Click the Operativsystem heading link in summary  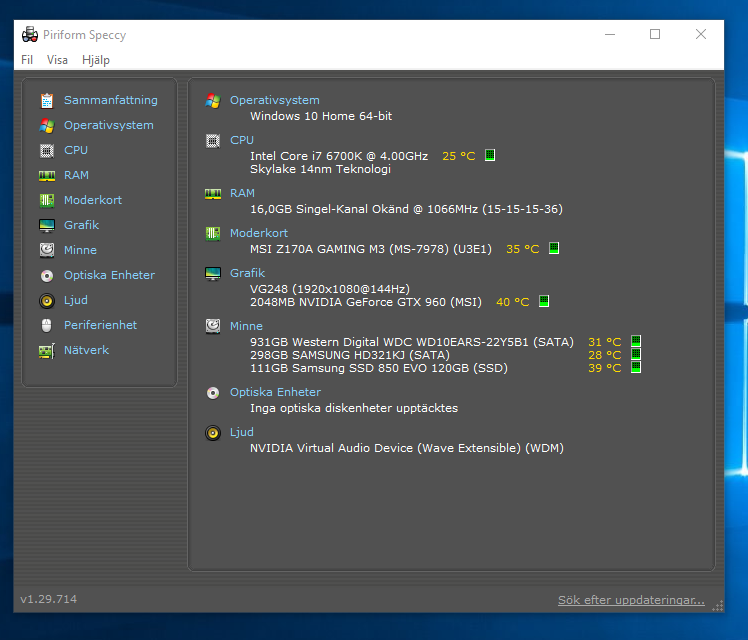[275, 100]
